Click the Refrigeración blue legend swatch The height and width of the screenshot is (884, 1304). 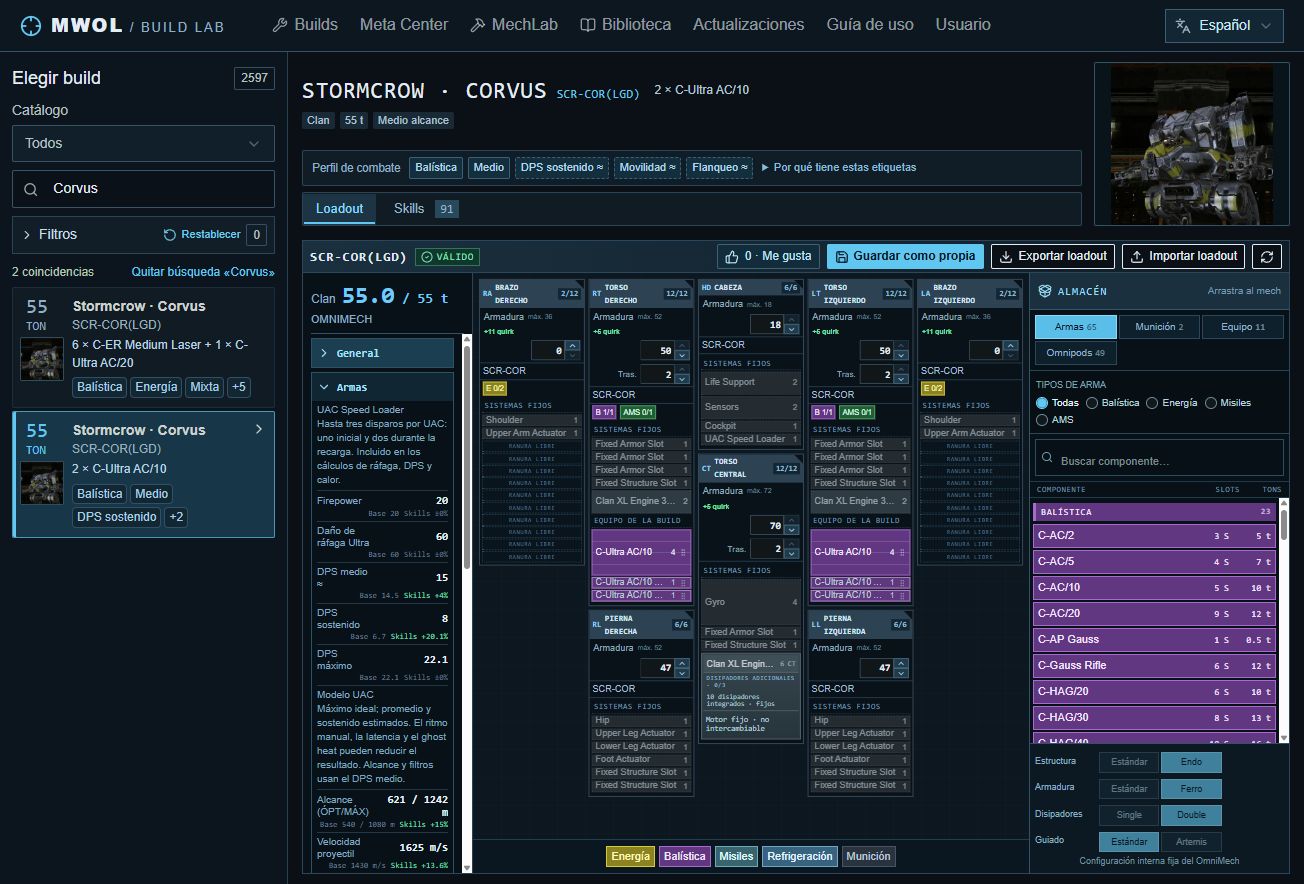click(799, 857)
